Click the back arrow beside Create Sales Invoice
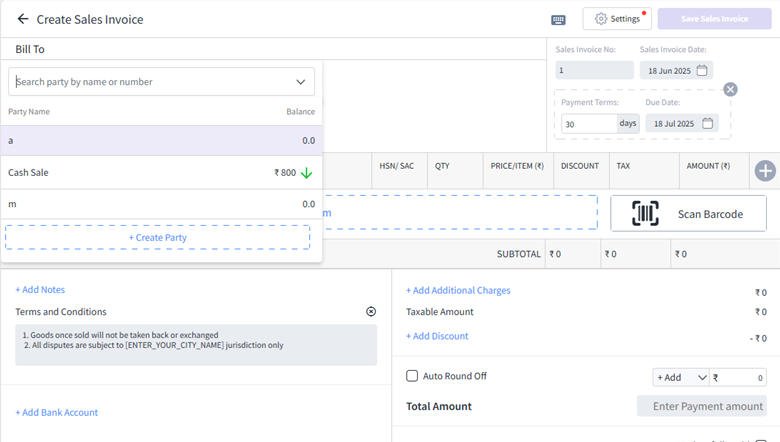Screen dimensions: 780x442 click(23, 19)
